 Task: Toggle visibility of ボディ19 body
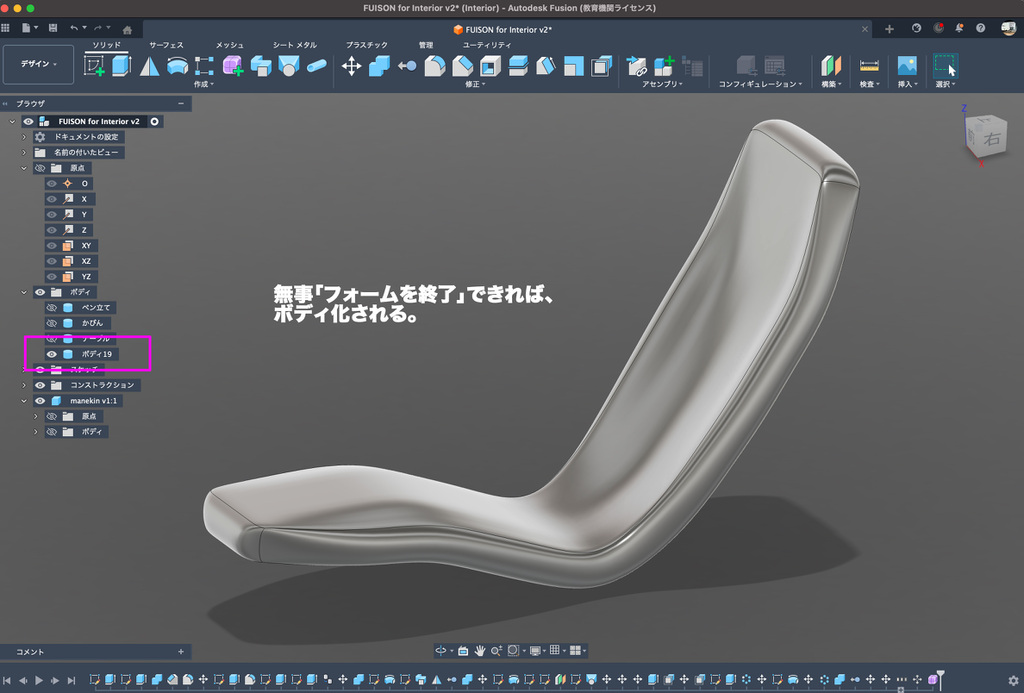click(x=51, y=354)
